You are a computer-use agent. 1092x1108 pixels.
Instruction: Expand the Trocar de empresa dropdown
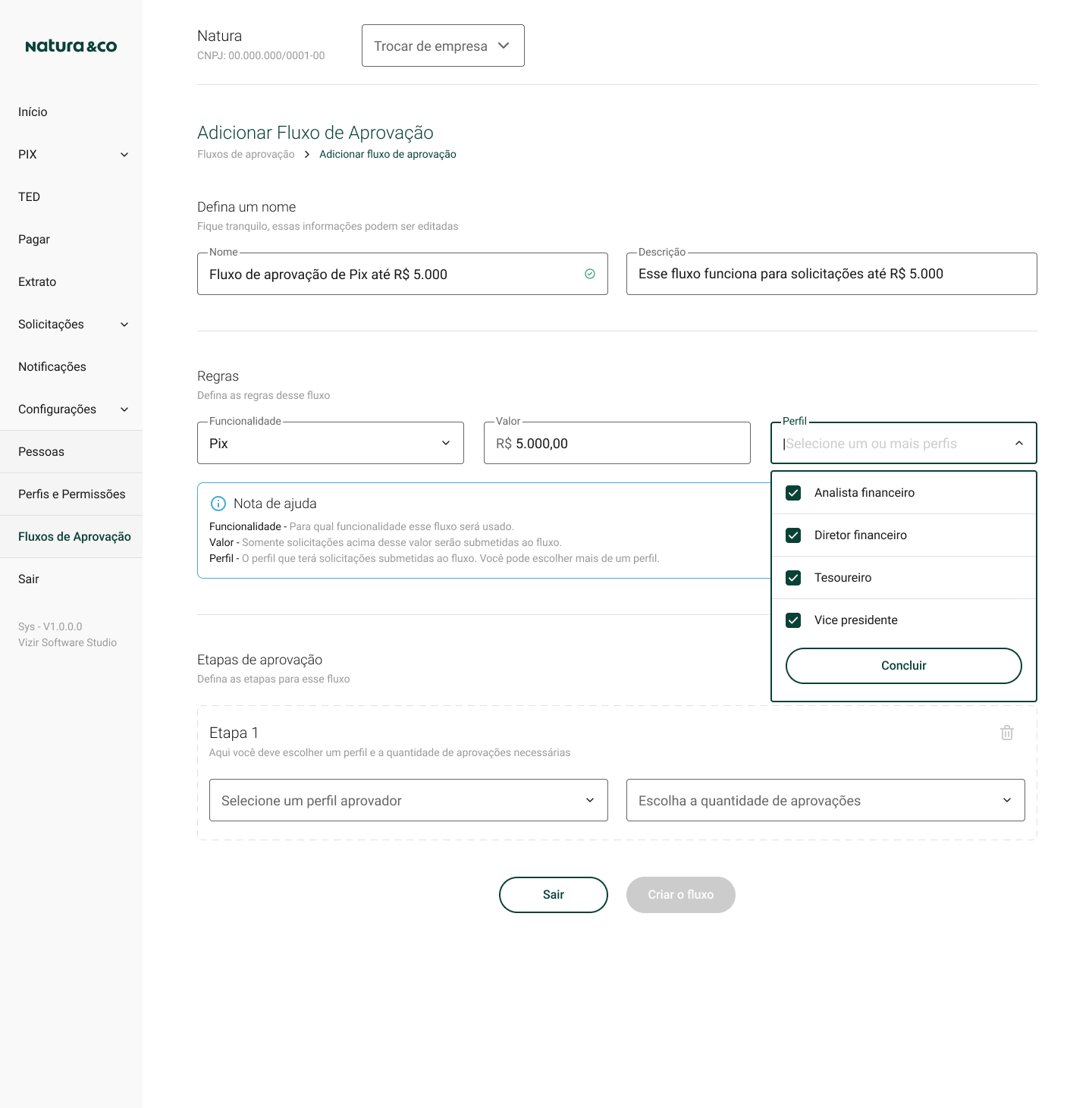[443, 46]
